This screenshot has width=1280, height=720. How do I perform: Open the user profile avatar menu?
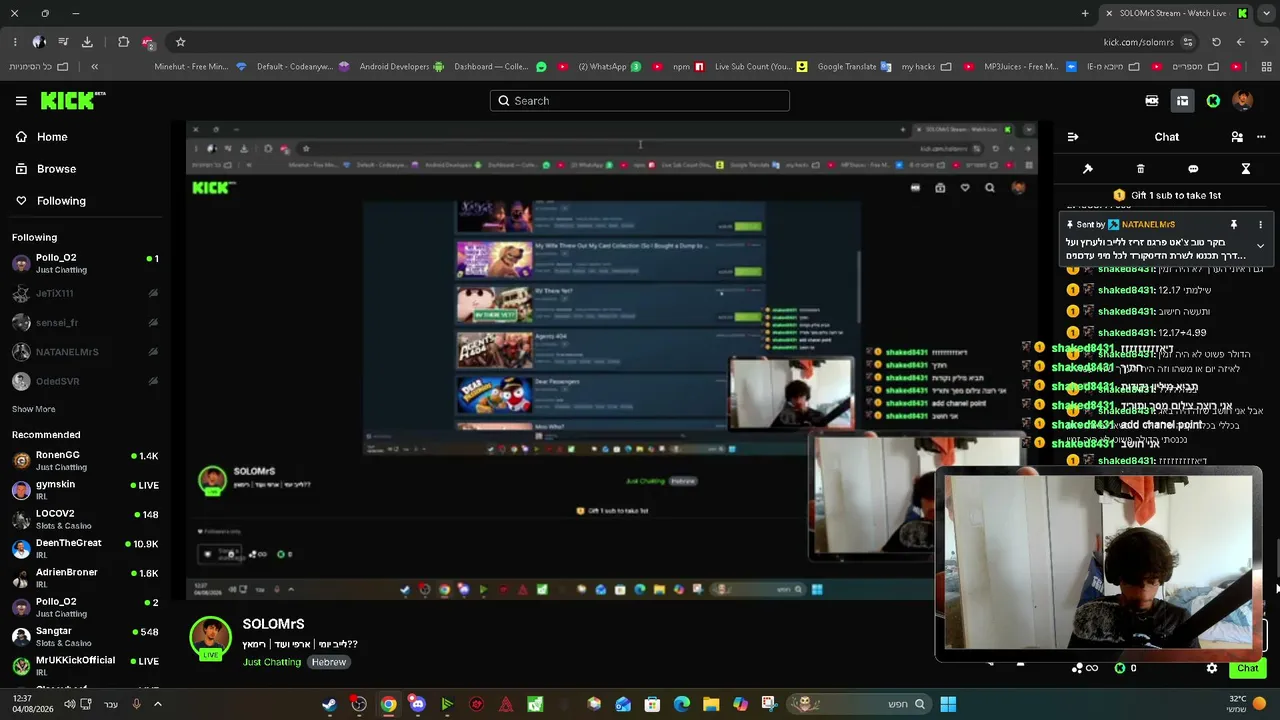(1243, 101)
